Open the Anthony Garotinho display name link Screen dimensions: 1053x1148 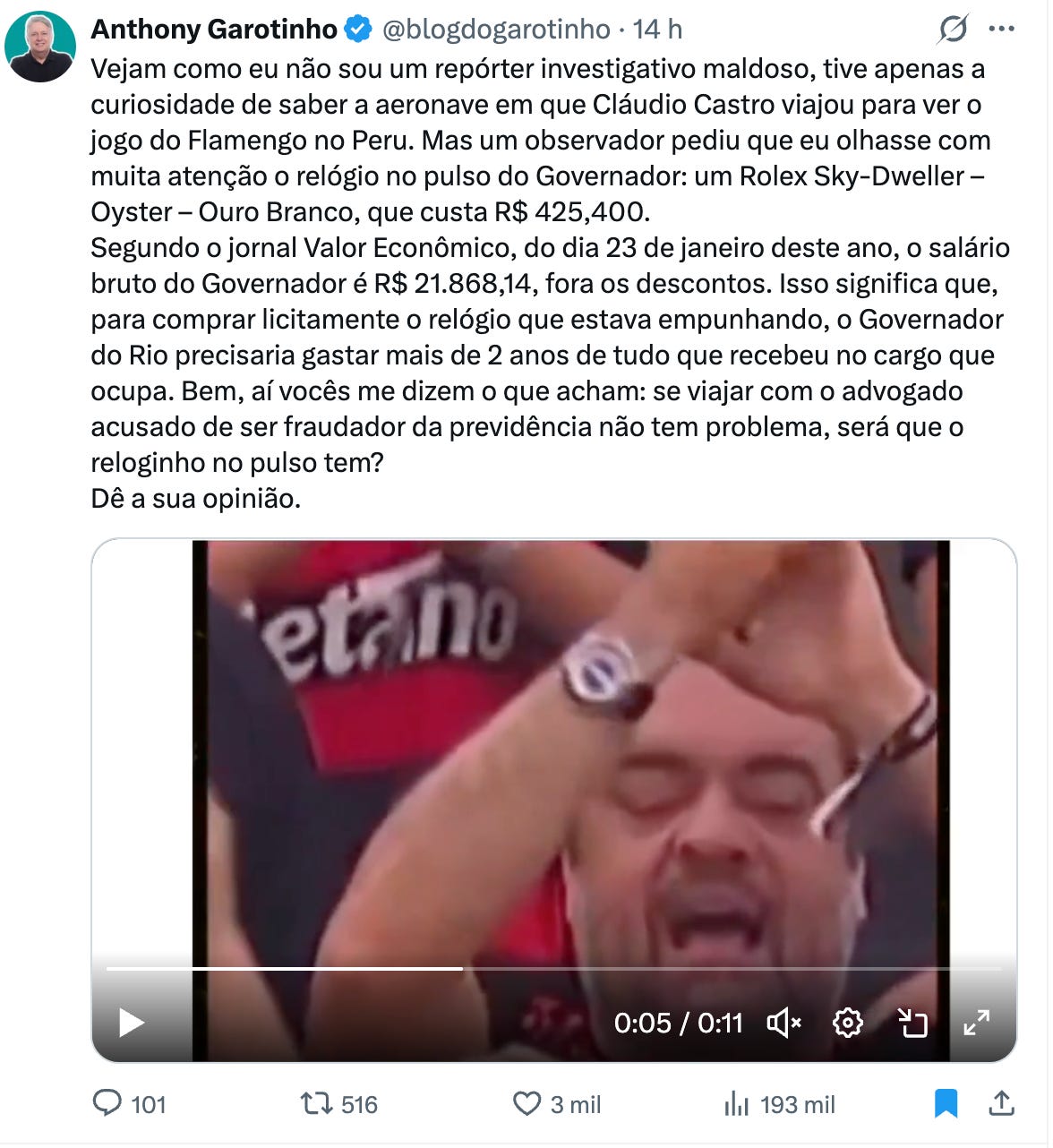[x=214, y=30]
